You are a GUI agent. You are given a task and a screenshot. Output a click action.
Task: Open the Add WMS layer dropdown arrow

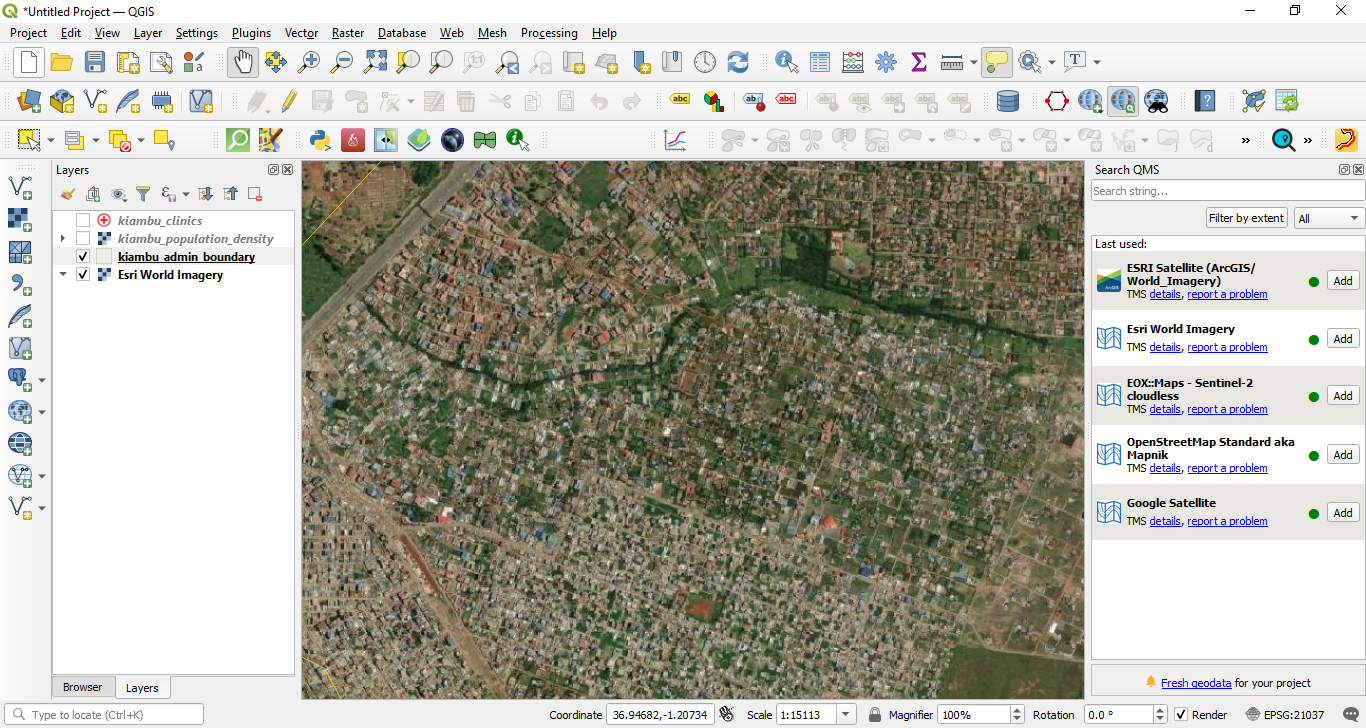(x=42, y=412)
